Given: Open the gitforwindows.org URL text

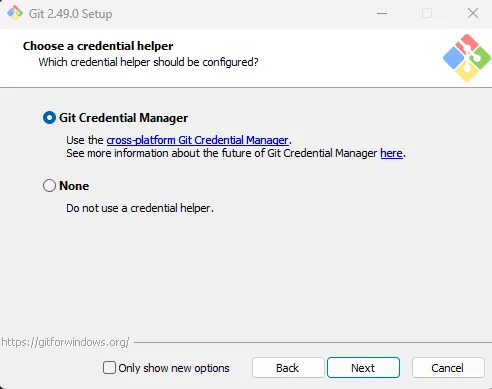Looking at the screenshot, I should (x=65, y=342).
